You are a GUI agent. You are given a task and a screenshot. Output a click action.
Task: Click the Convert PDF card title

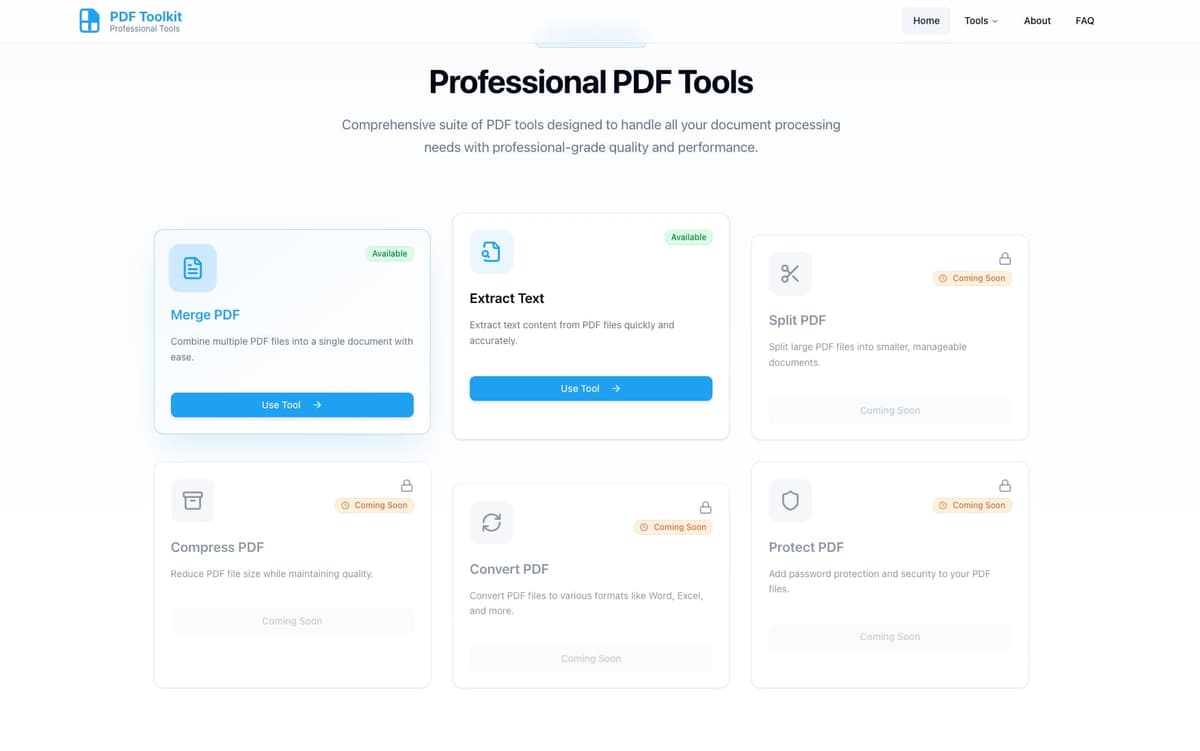509,569
